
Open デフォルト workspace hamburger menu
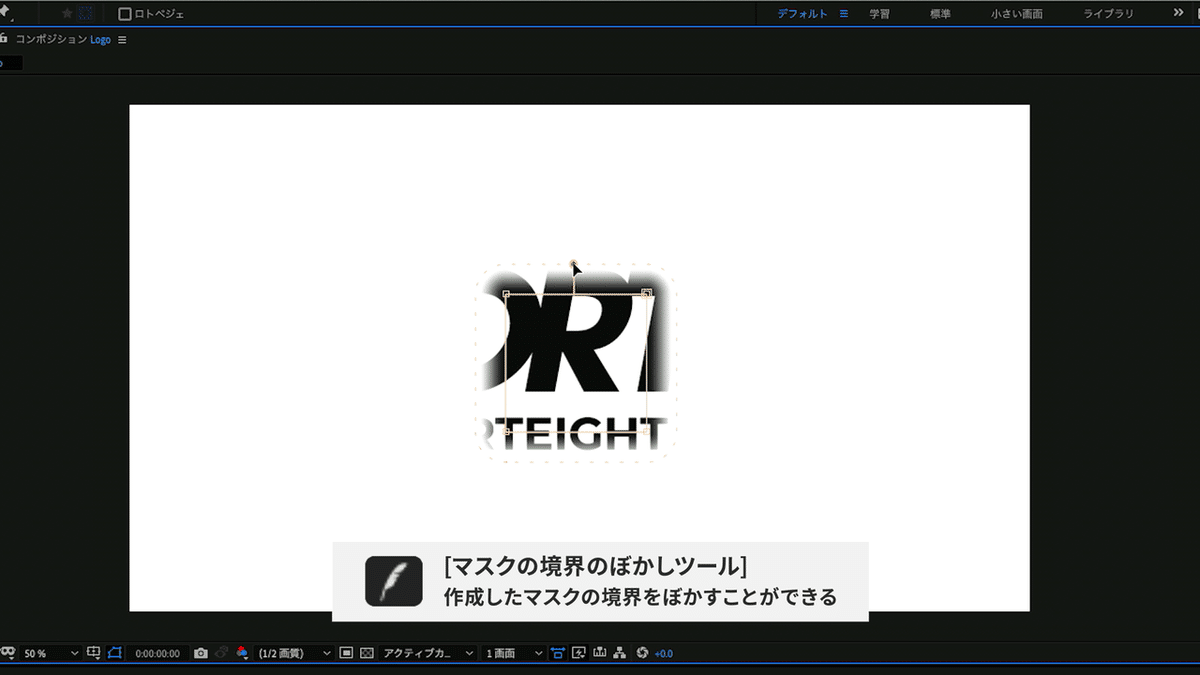(844, 14)
